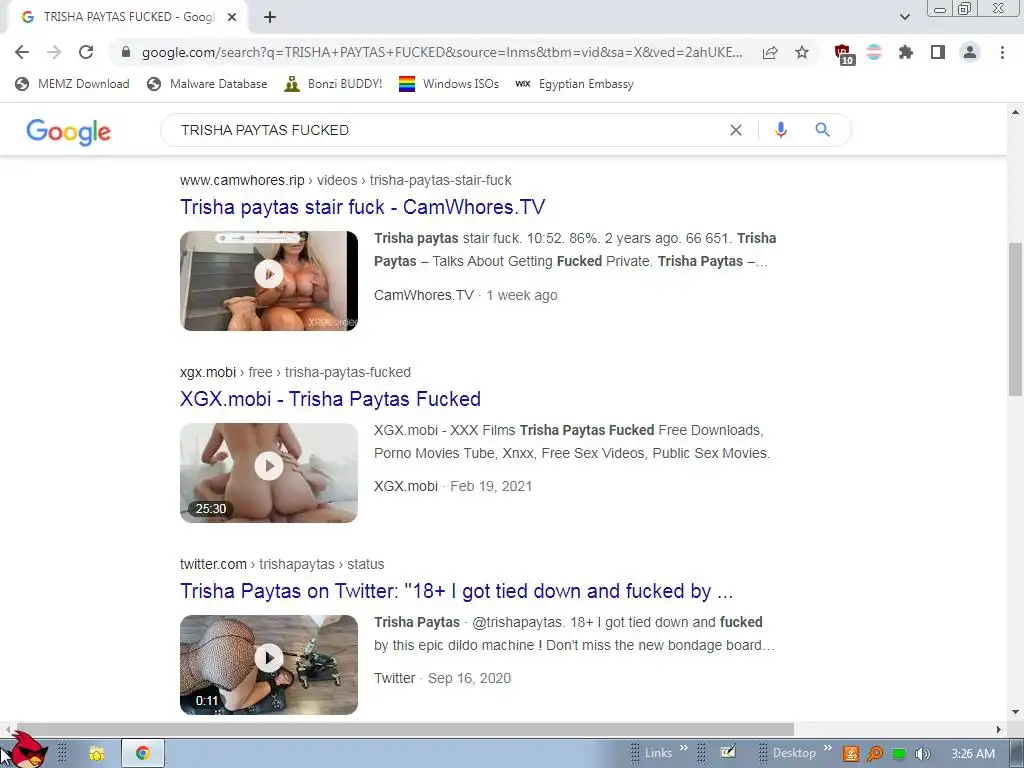Open the red bird Start button
Image resolution: width=1024 pixels, height=768 pixels.
click(x=27, y=751)
